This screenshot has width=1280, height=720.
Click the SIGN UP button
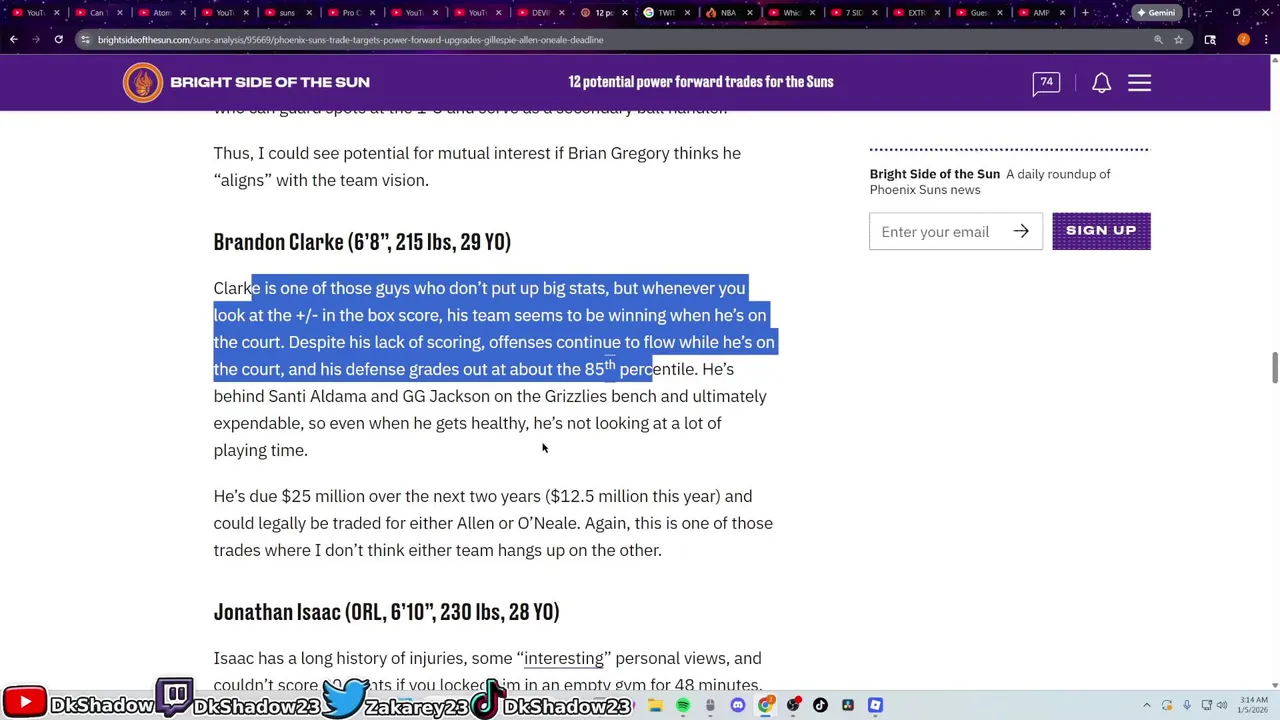coord(1101,231)
